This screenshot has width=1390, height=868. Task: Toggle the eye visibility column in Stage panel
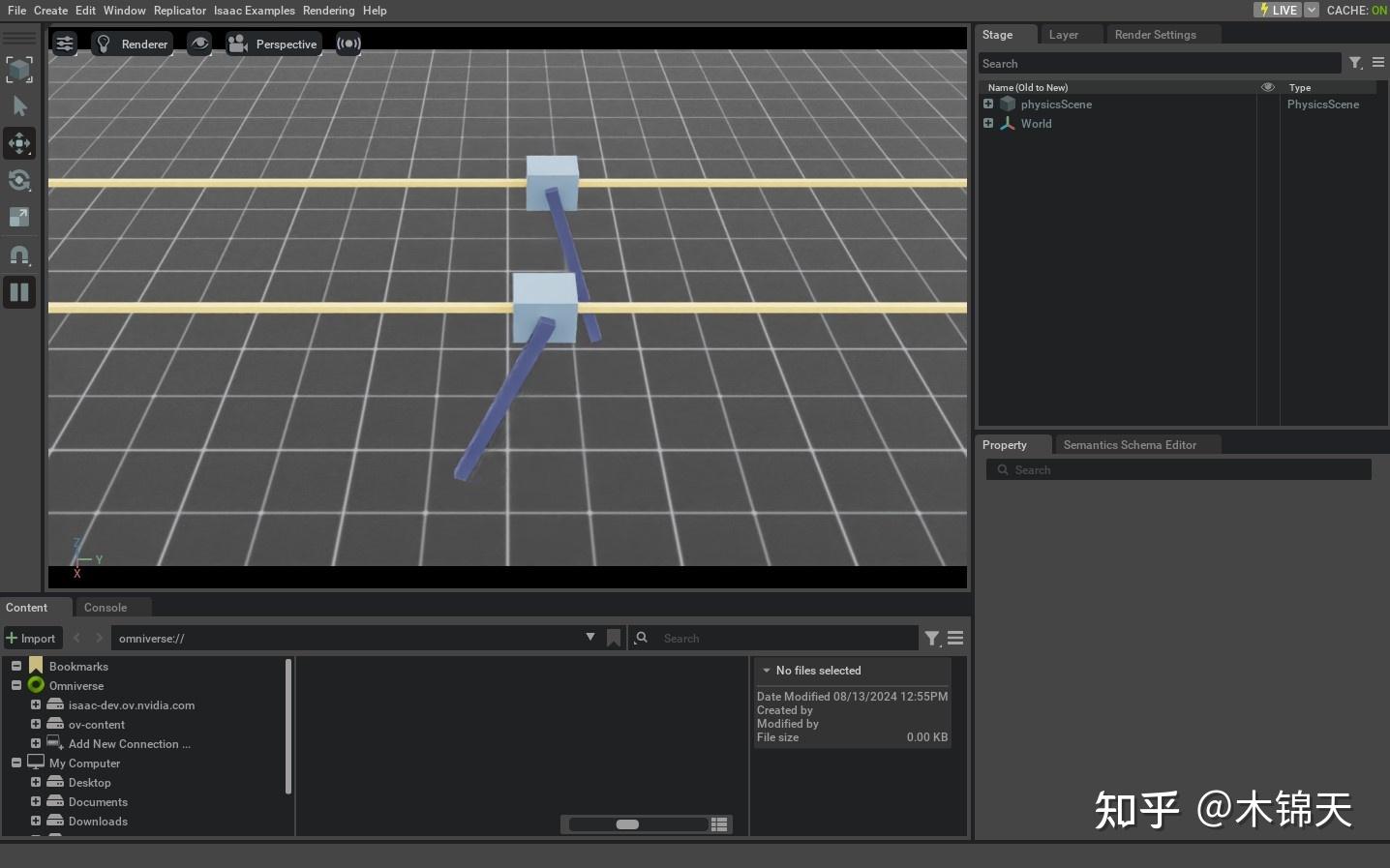1268,86
